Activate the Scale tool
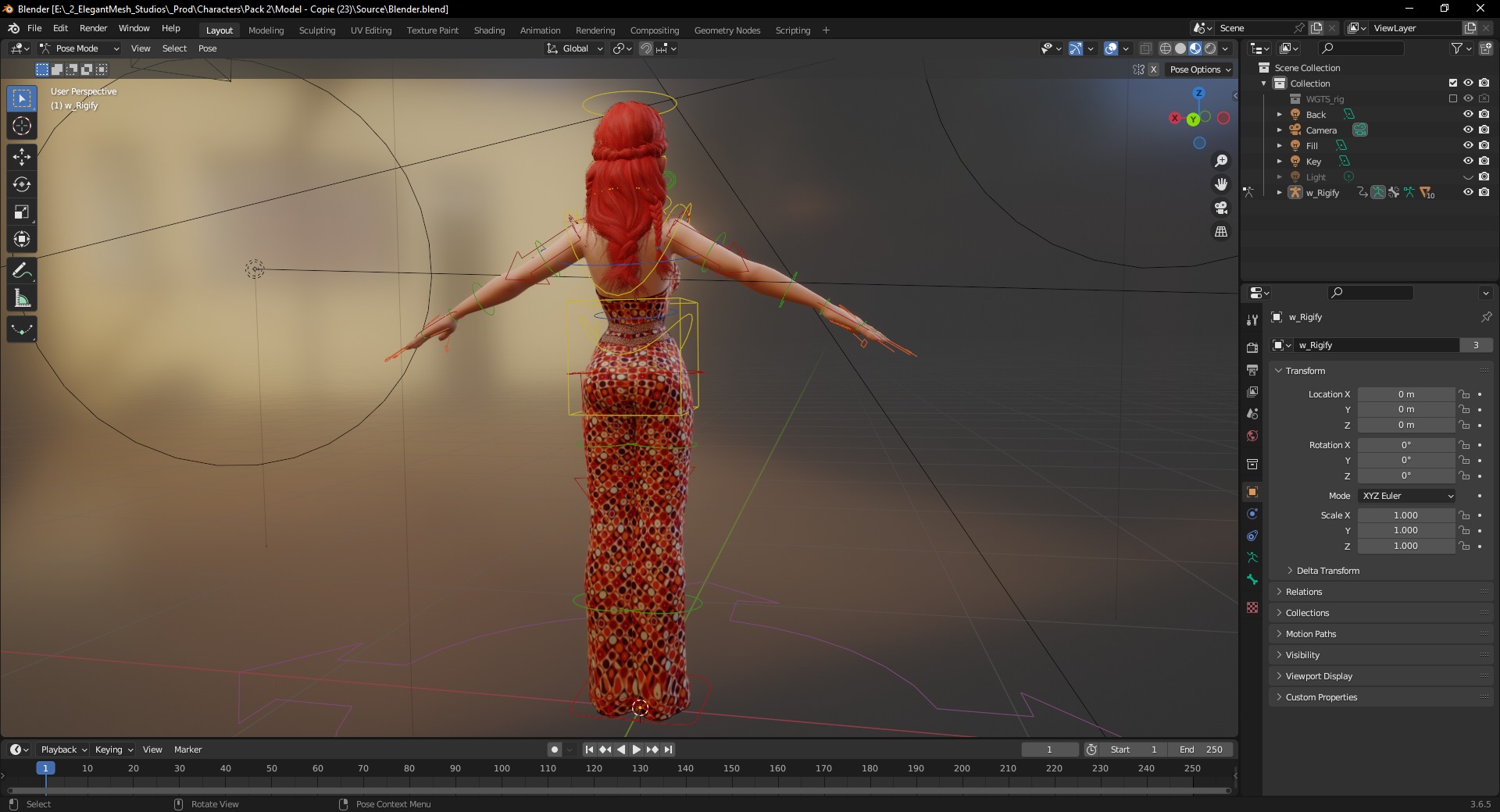This screenshot has width=1500, height=812. [x=22, y=212]
